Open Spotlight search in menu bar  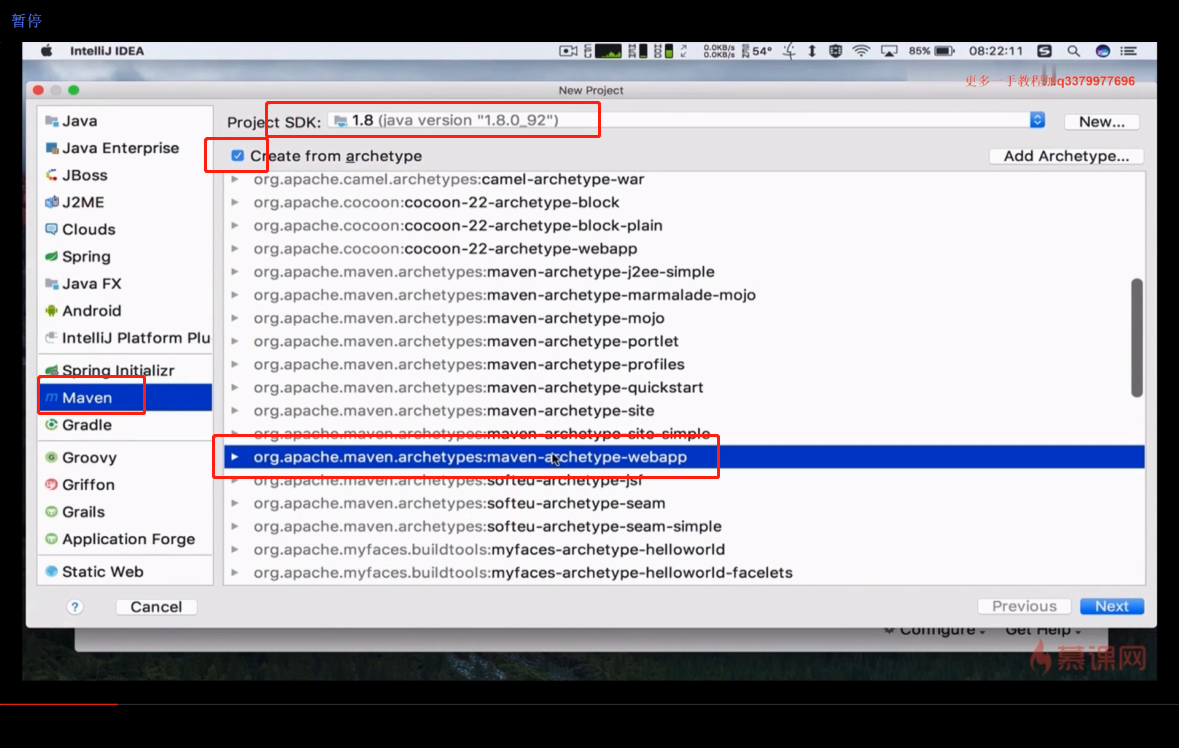pyautogui.click(x=1073, y=50)
